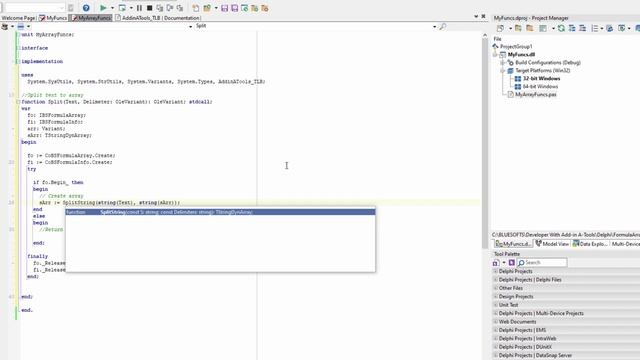Select the MyArrayFuncs editor tab
This screenshot has width=640, height=360.
[x=91, y=18]
